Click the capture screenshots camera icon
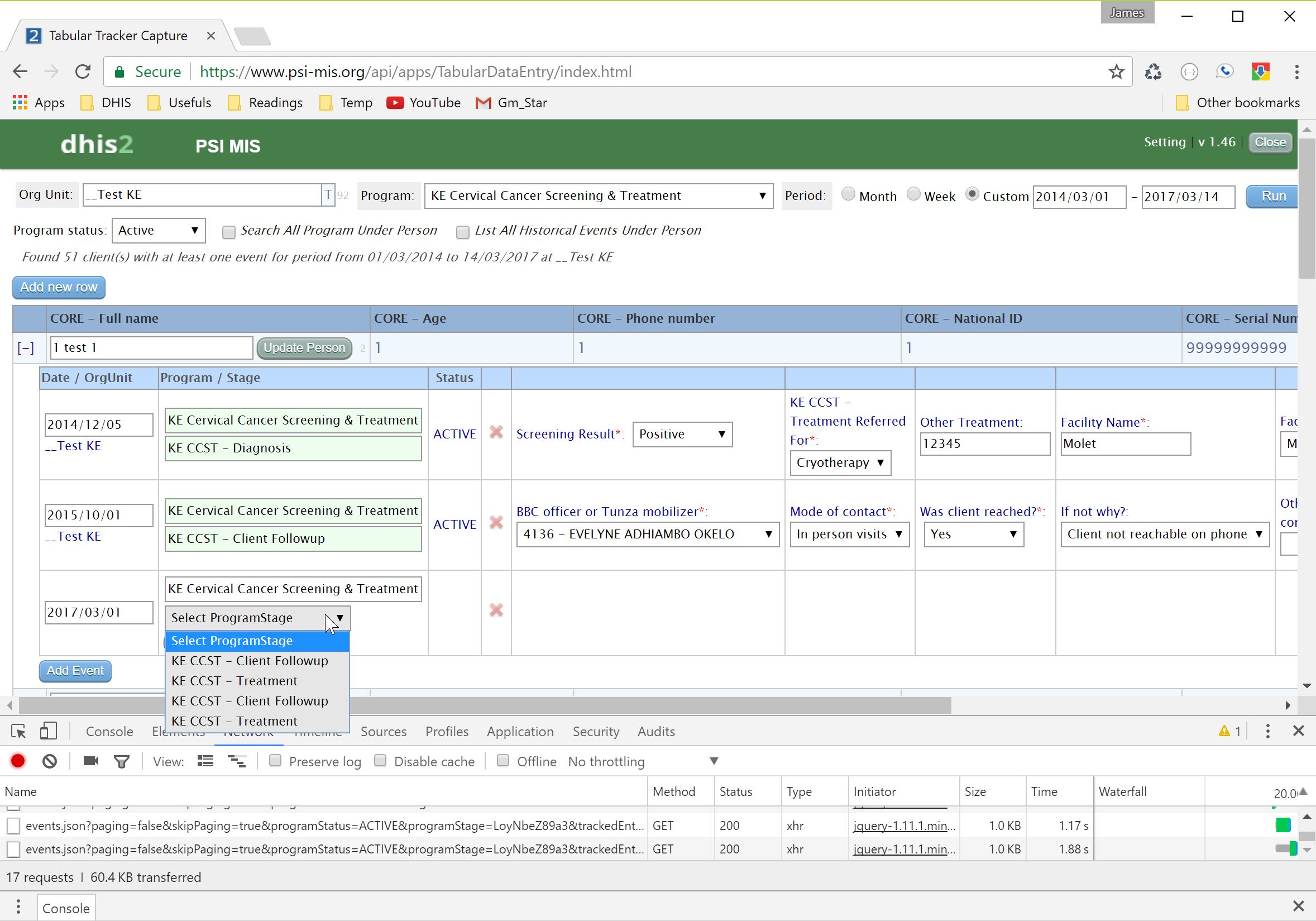This screenshot has width=1316, height=921. [x=90, y=761]
